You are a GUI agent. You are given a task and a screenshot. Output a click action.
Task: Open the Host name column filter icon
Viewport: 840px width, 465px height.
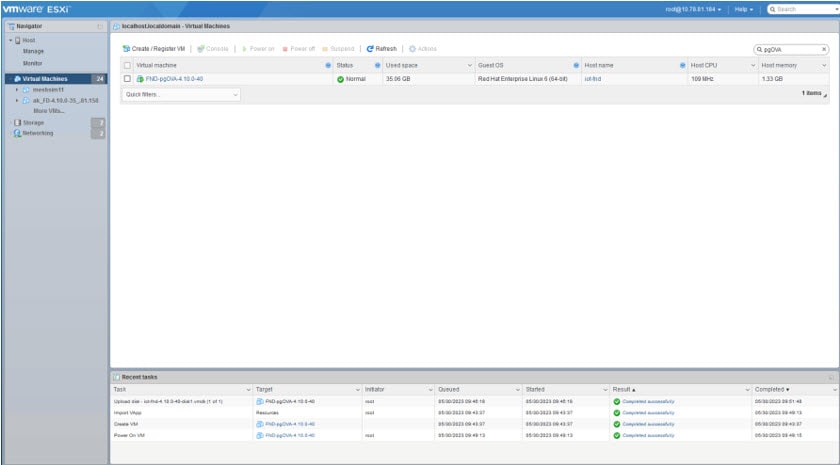click(x=682, y=65)
